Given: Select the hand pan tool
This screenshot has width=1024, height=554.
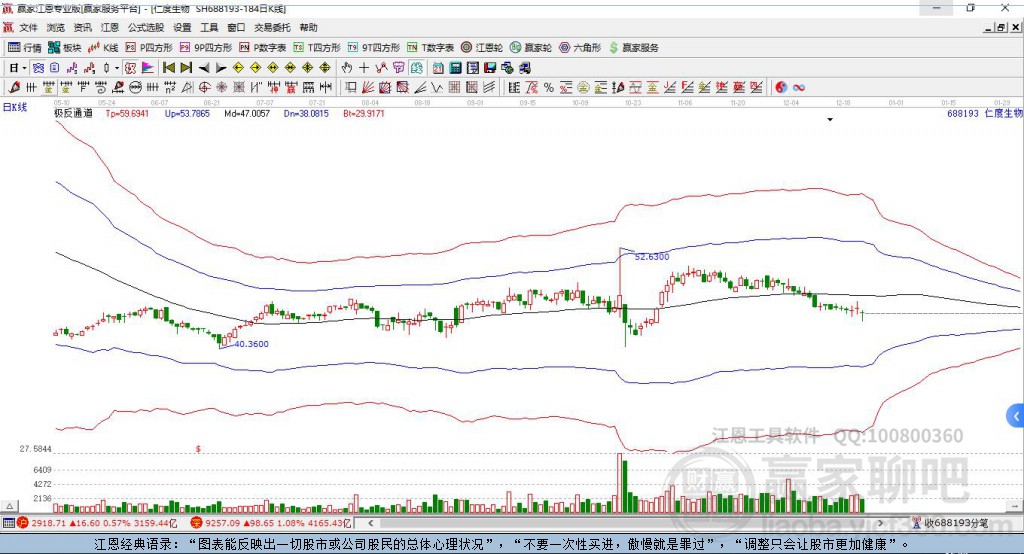Looking at the screenshot, I should [x=346, y=68].
